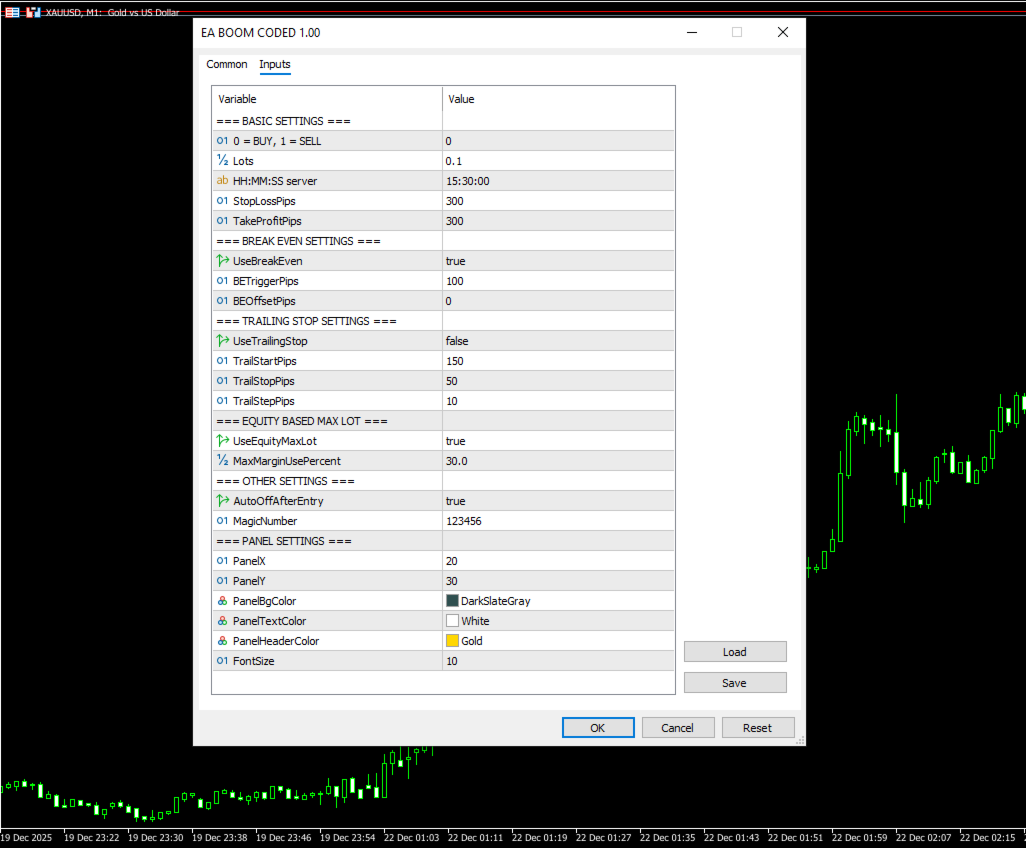This screenshot has width=1026, height=848.
Task: Click the color icon beside PanelTextColor
Action: coord(222,620)
